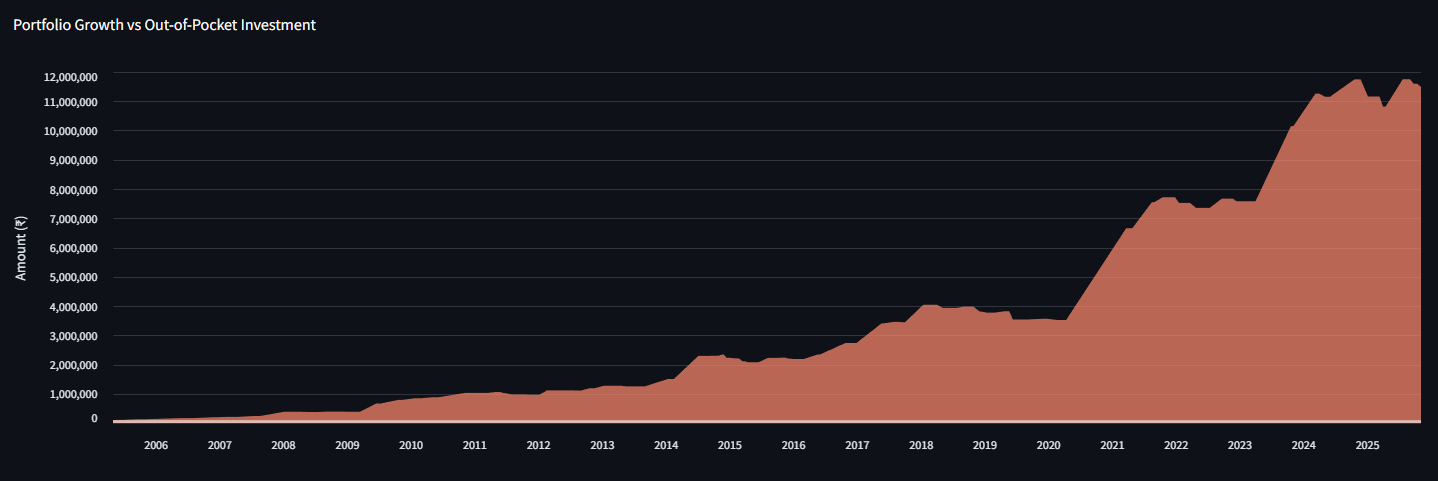Click the 2013 x-axis year label
Viewport: 1438px width, 481px height.
point(602,446)
